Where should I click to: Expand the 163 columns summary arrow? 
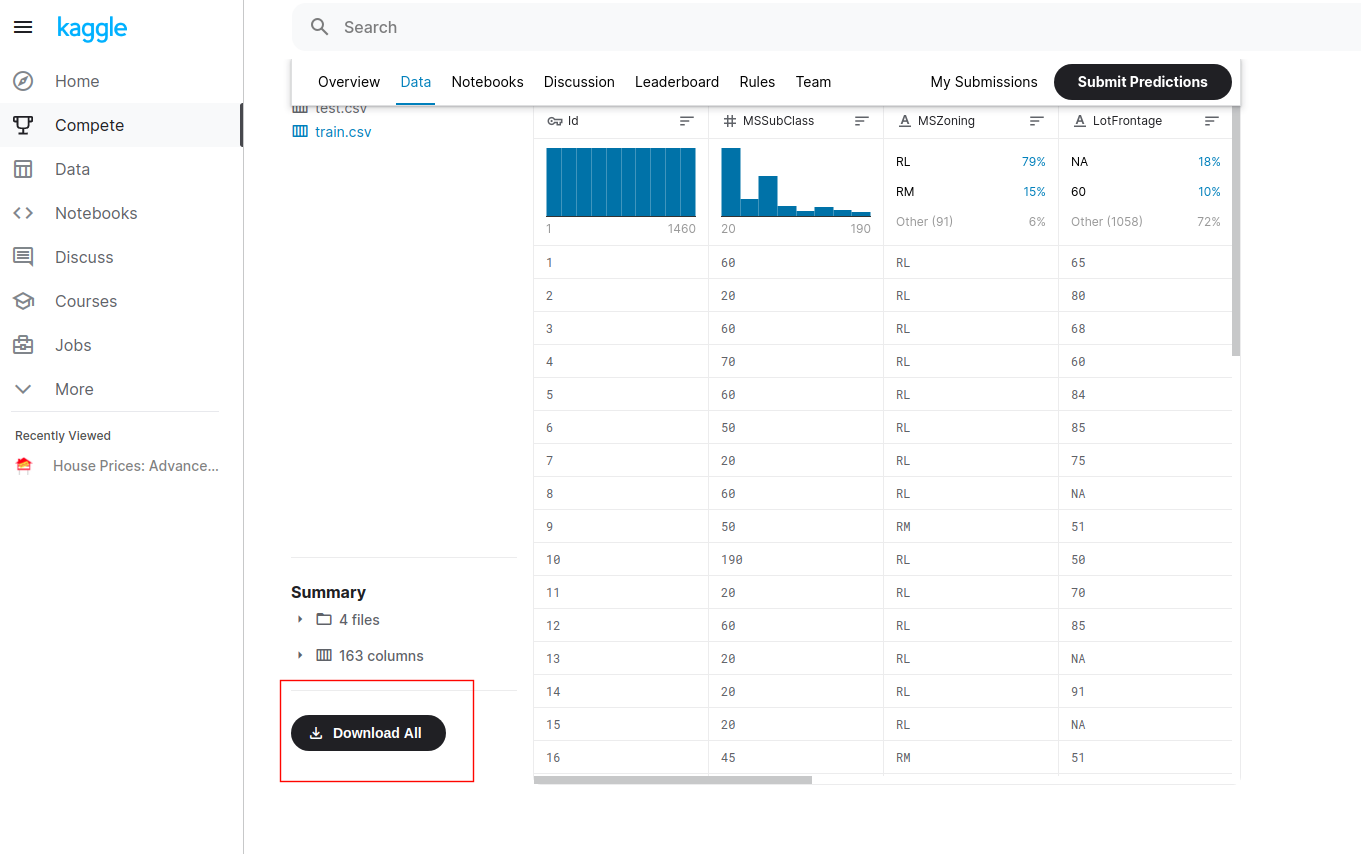pyautogui.click(x=300, y=655)
